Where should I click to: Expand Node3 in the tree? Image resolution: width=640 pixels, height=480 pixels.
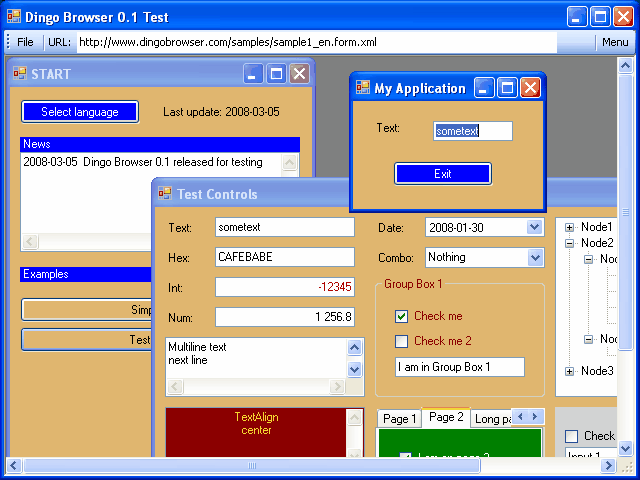pyautogui.click(x=569, y=371)
